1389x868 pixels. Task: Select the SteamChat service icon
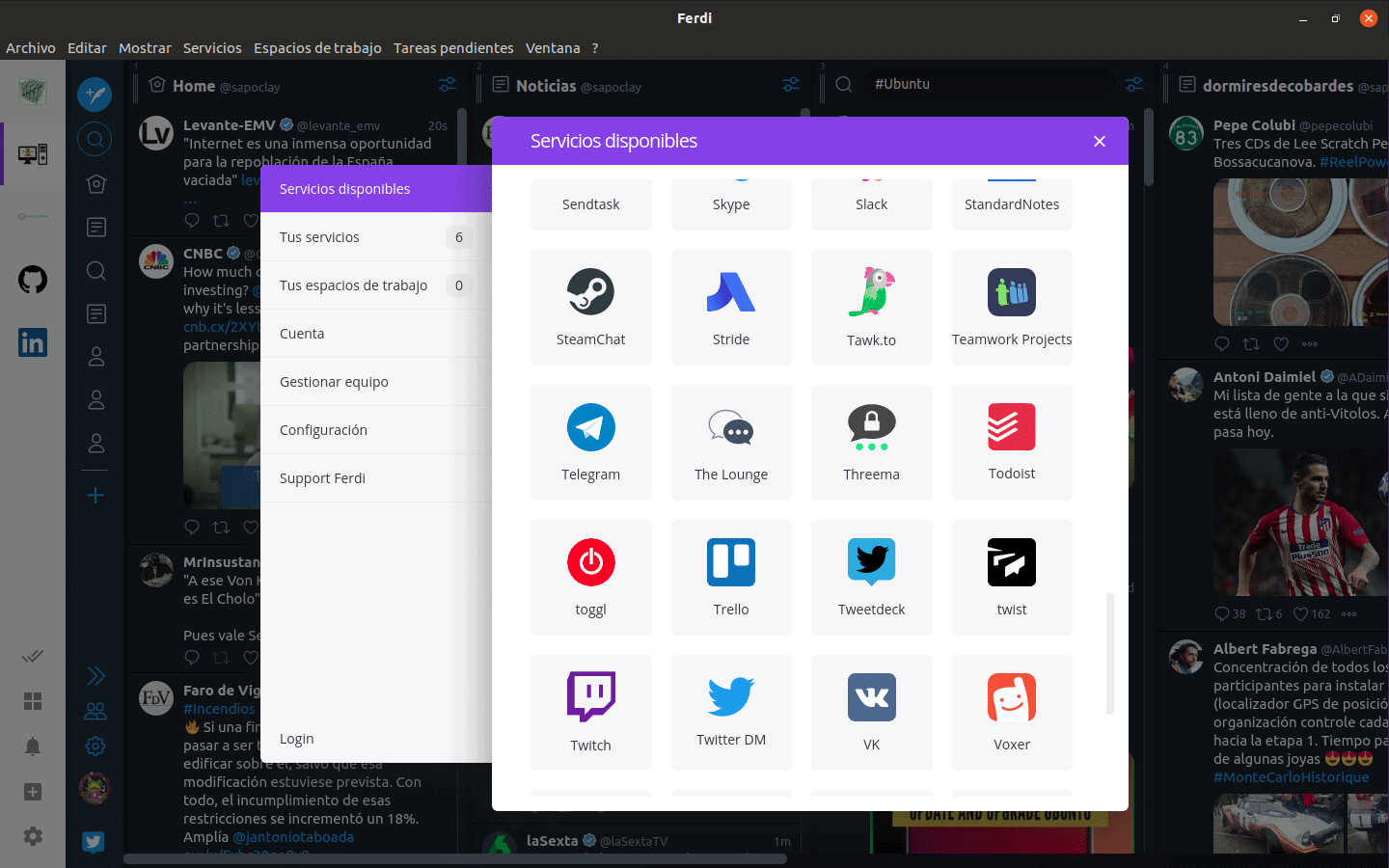click(590, 293)
